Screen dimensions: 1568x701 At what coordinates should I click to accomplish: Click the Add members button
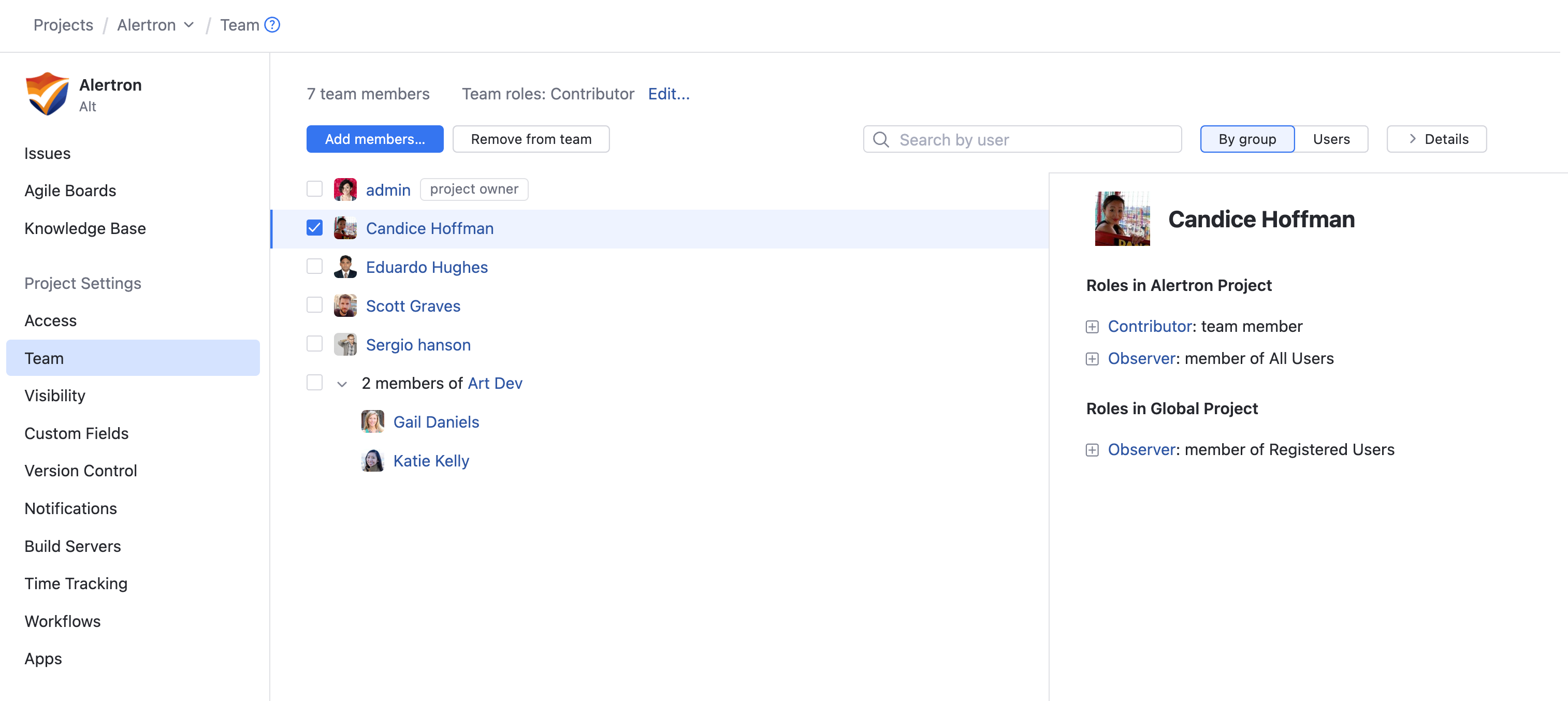pyautogui.click(x=374, y=139)
